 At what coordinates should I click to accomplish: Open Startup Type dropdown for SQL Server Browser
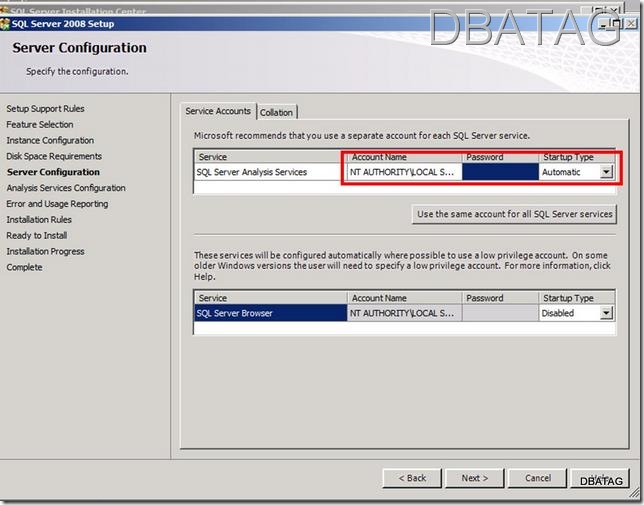[606, 313]
